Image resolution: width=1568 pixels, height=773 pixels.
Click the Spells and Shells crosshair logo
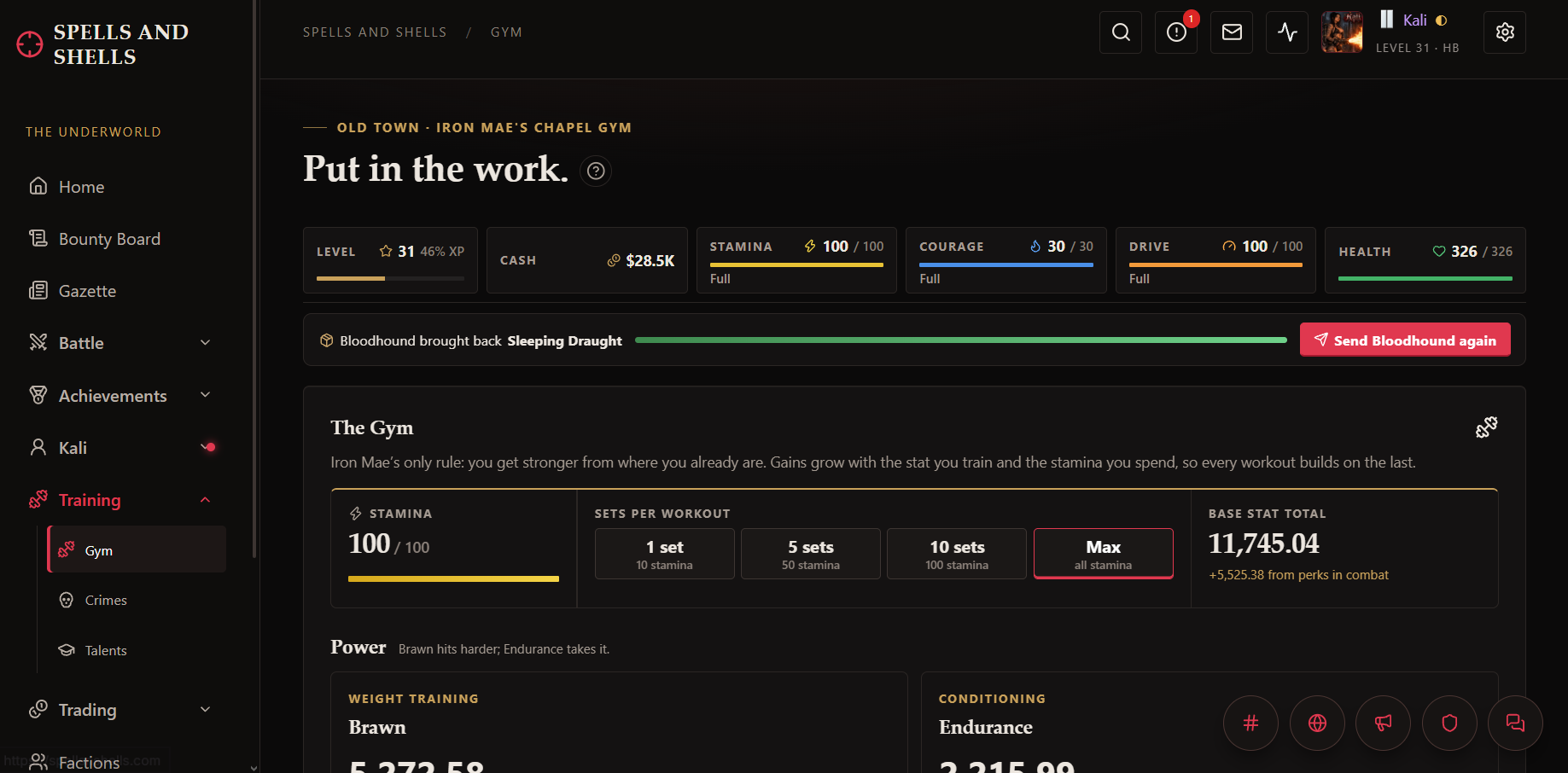tap(30, 44)
